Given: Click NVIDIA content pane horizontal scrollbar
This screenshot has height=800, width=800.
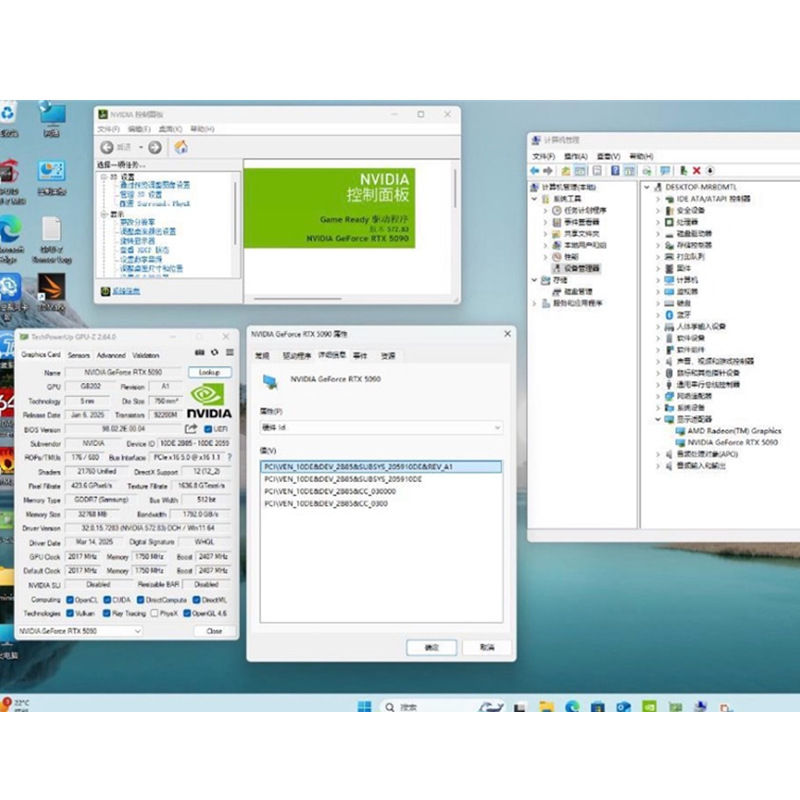Looking at the screenshot, I should click(x=297, y=298).
